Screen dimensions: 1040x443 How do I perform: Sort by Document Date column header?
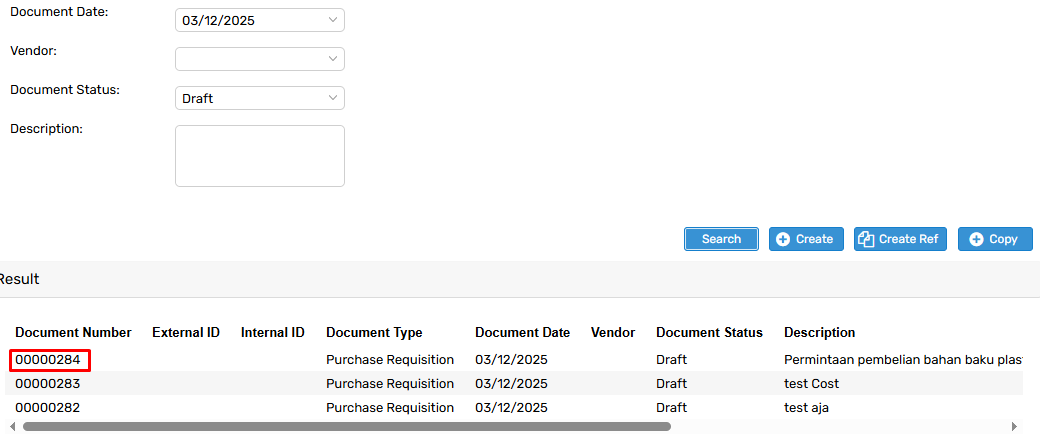pyautogui.click(x=522, y=332)
